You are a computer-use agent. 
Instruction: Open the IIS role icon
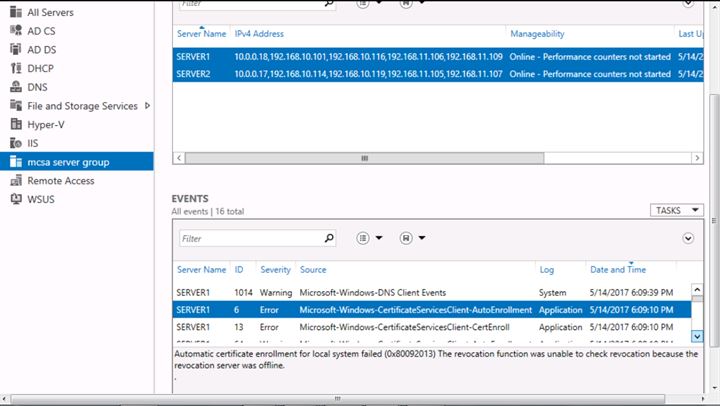pos(16,143)
